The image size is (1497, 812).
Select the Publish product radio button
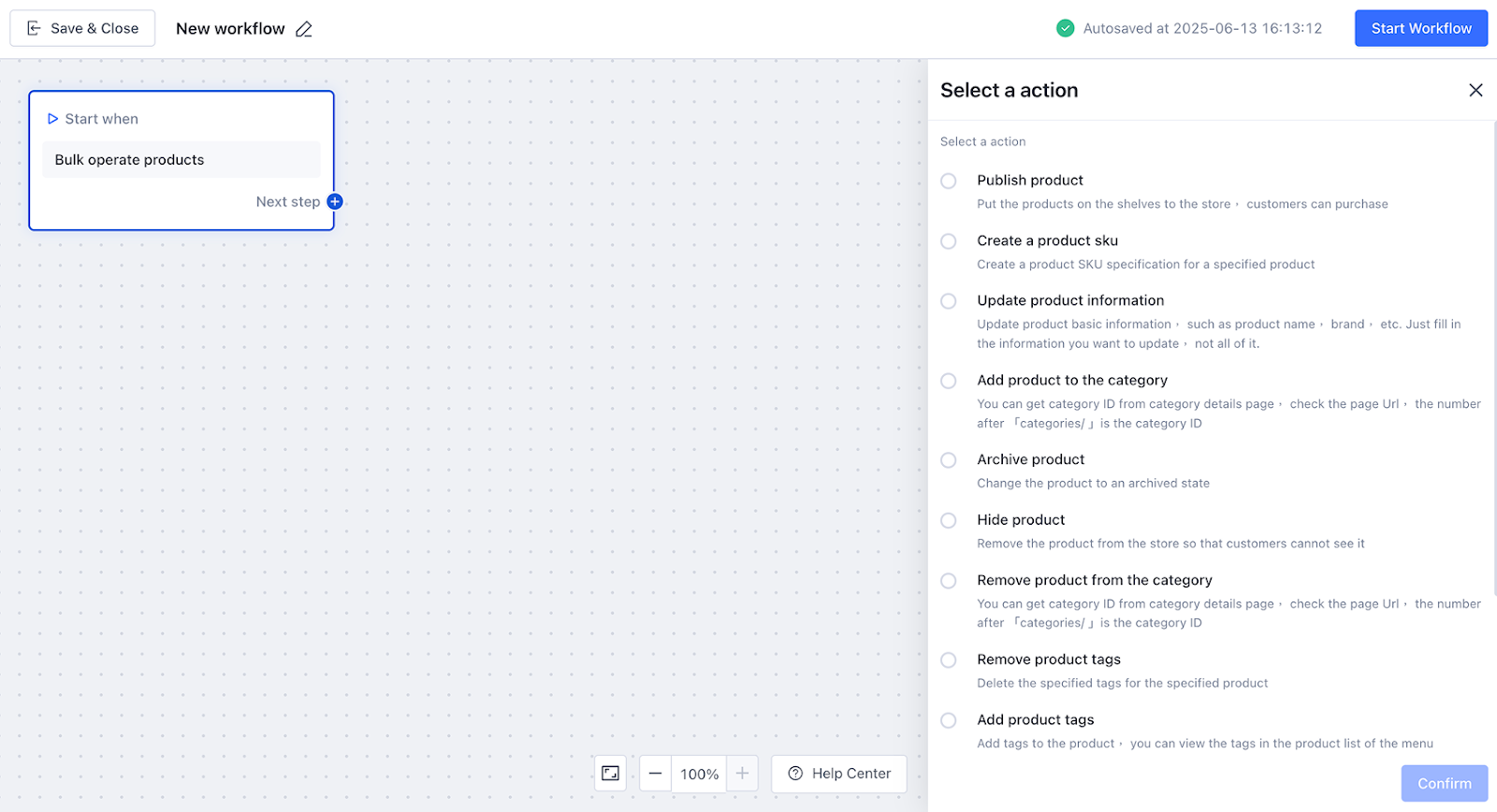pyautogui.click(x=949, y=181)
